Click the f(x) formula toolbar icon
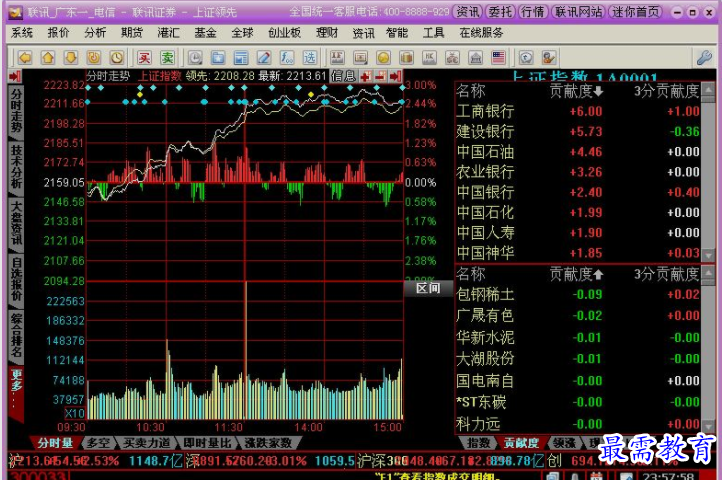 coord(287,58)
